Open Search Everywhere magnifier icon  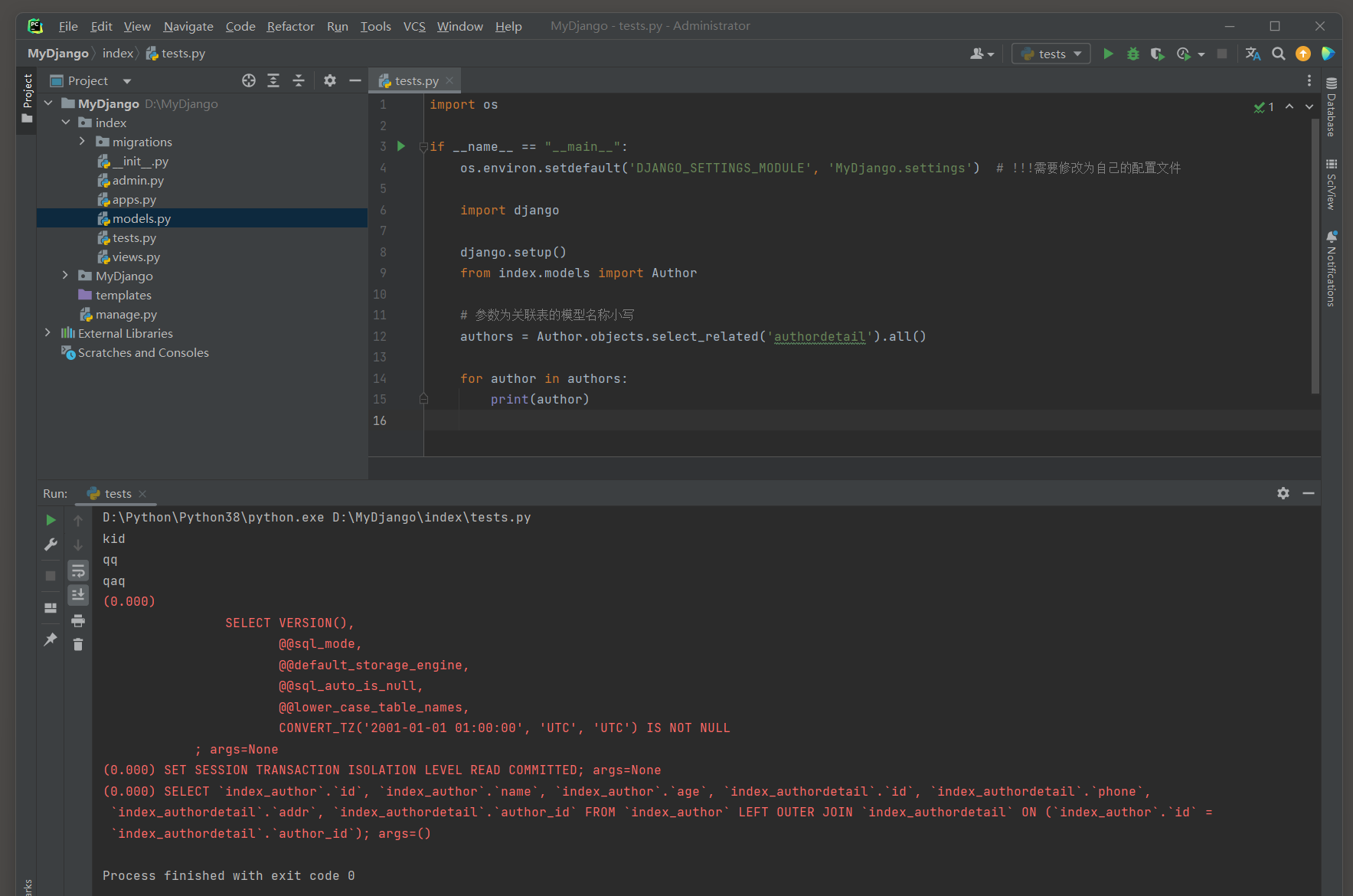click(1278, 54)
